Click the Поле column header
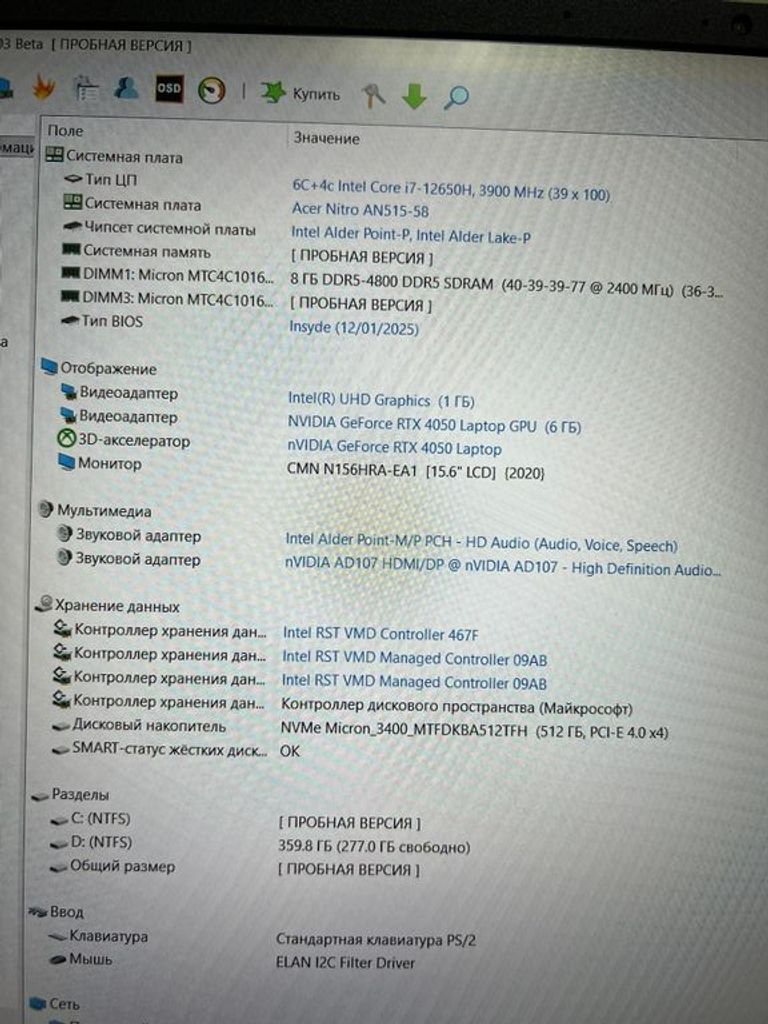This screenshot has width=768, height=1024. [65, 131]
